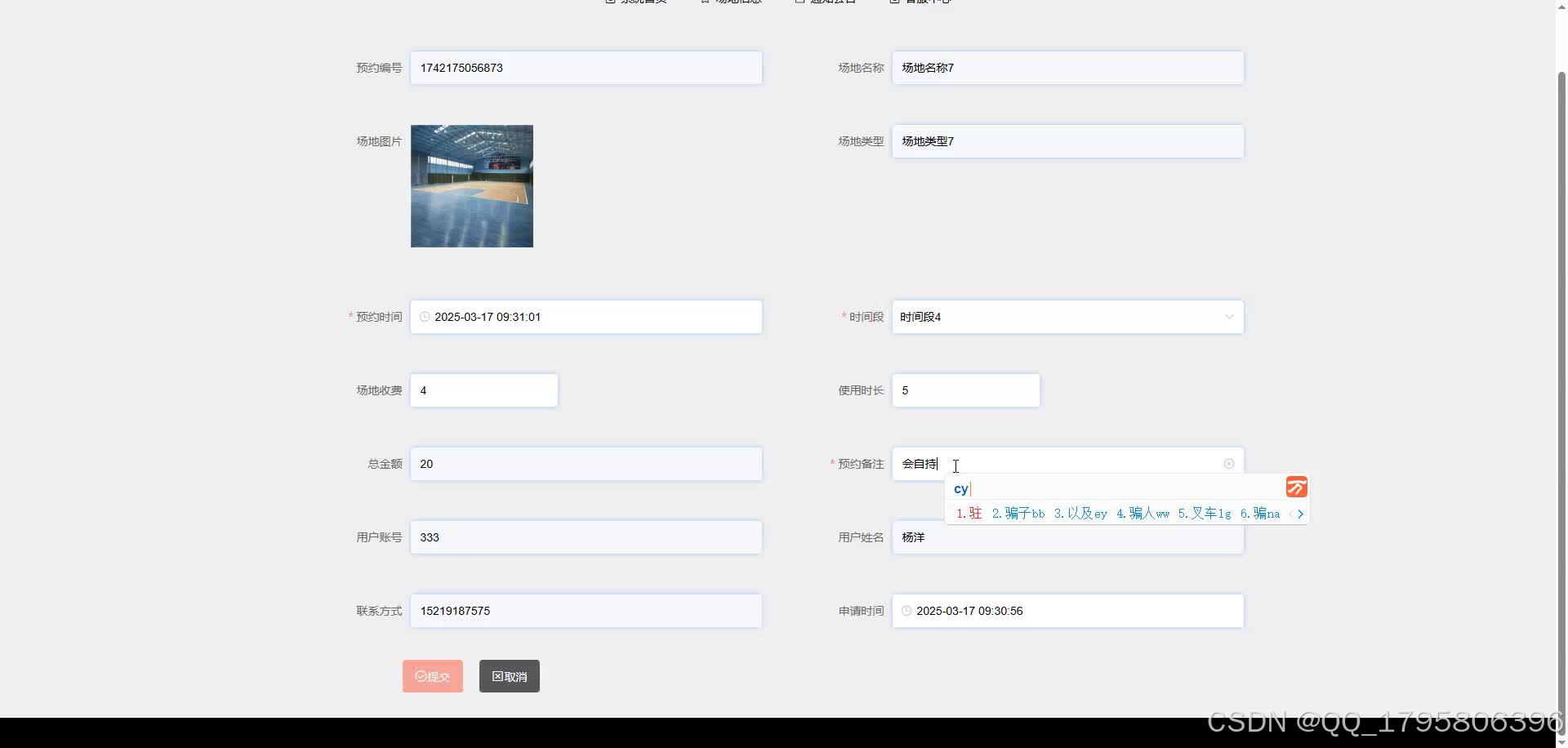Image resolution: width=1568 pixels, height=748 pixels.
Task: Click the 场地图片 label
Action: [x=379, y=141]
